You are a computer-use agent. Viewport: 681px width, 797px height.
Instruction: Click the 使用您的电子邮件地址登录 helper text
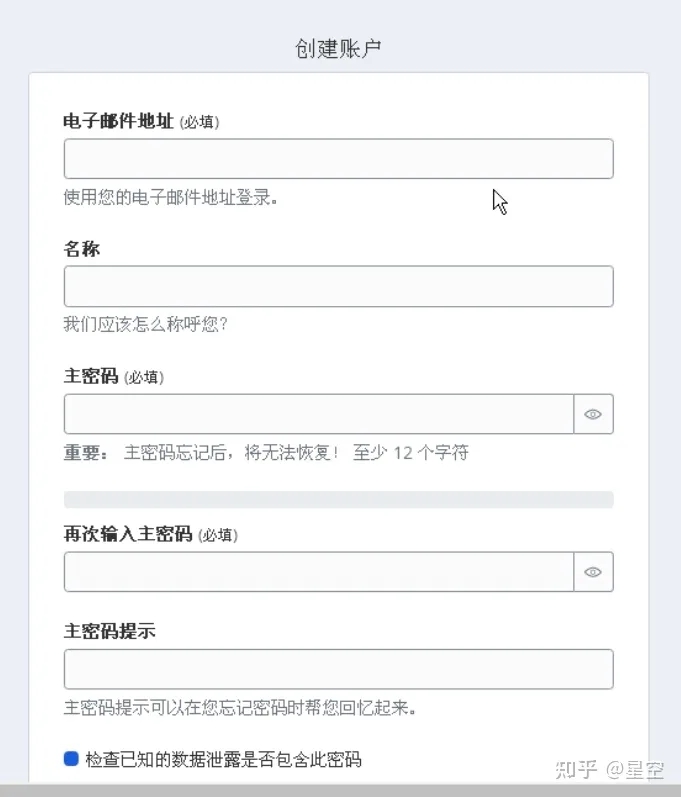tap(170, 197)
